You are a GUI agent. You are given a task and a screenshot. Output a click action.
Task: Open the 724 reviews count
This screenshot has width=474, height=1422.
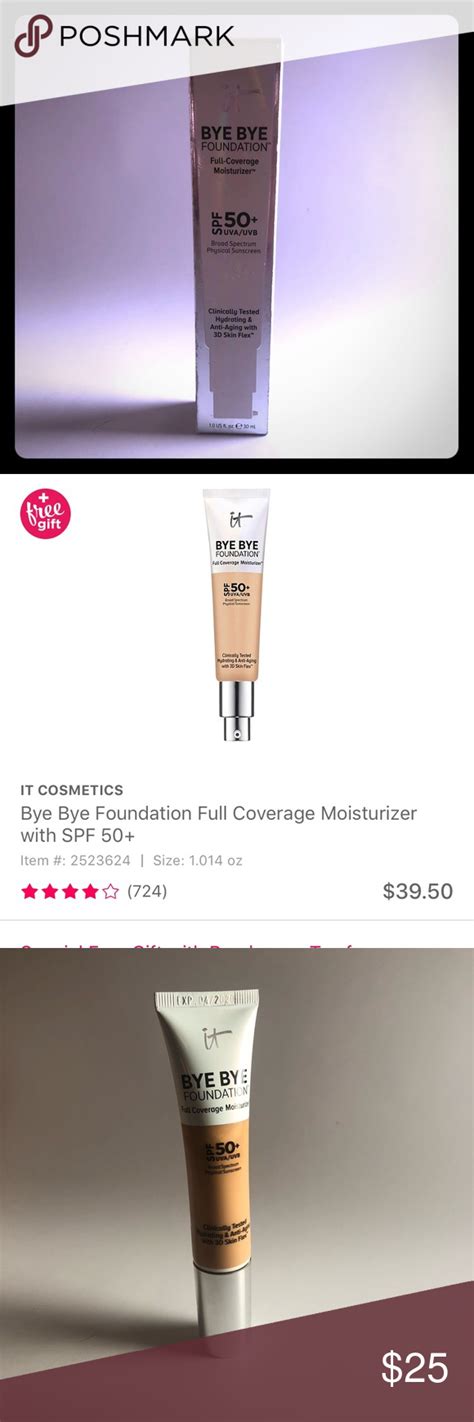click(x=147, y=891)
